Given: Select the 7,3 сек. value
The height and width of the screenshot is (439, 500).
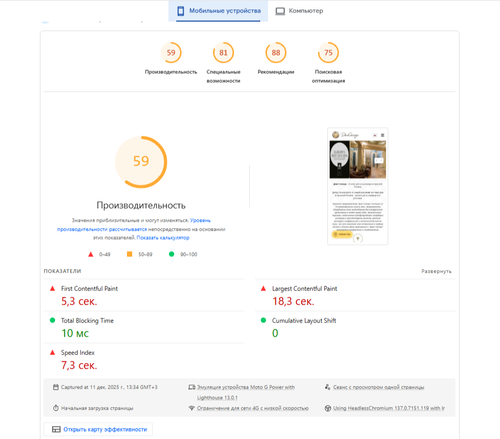Looking at the screenshot, I should 79,365.
